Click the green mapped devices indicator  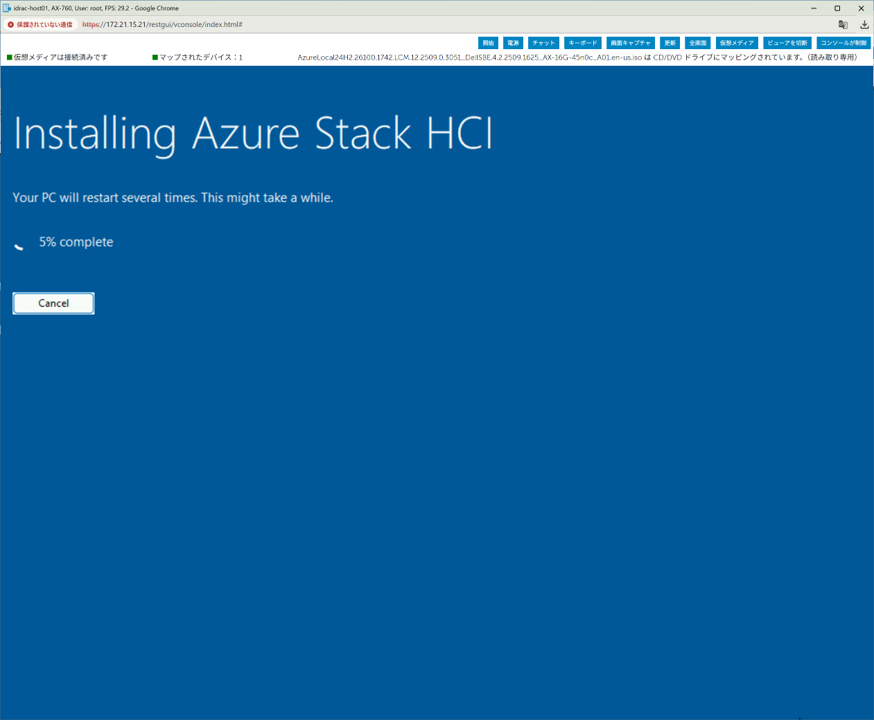click(x=155, y=58)
